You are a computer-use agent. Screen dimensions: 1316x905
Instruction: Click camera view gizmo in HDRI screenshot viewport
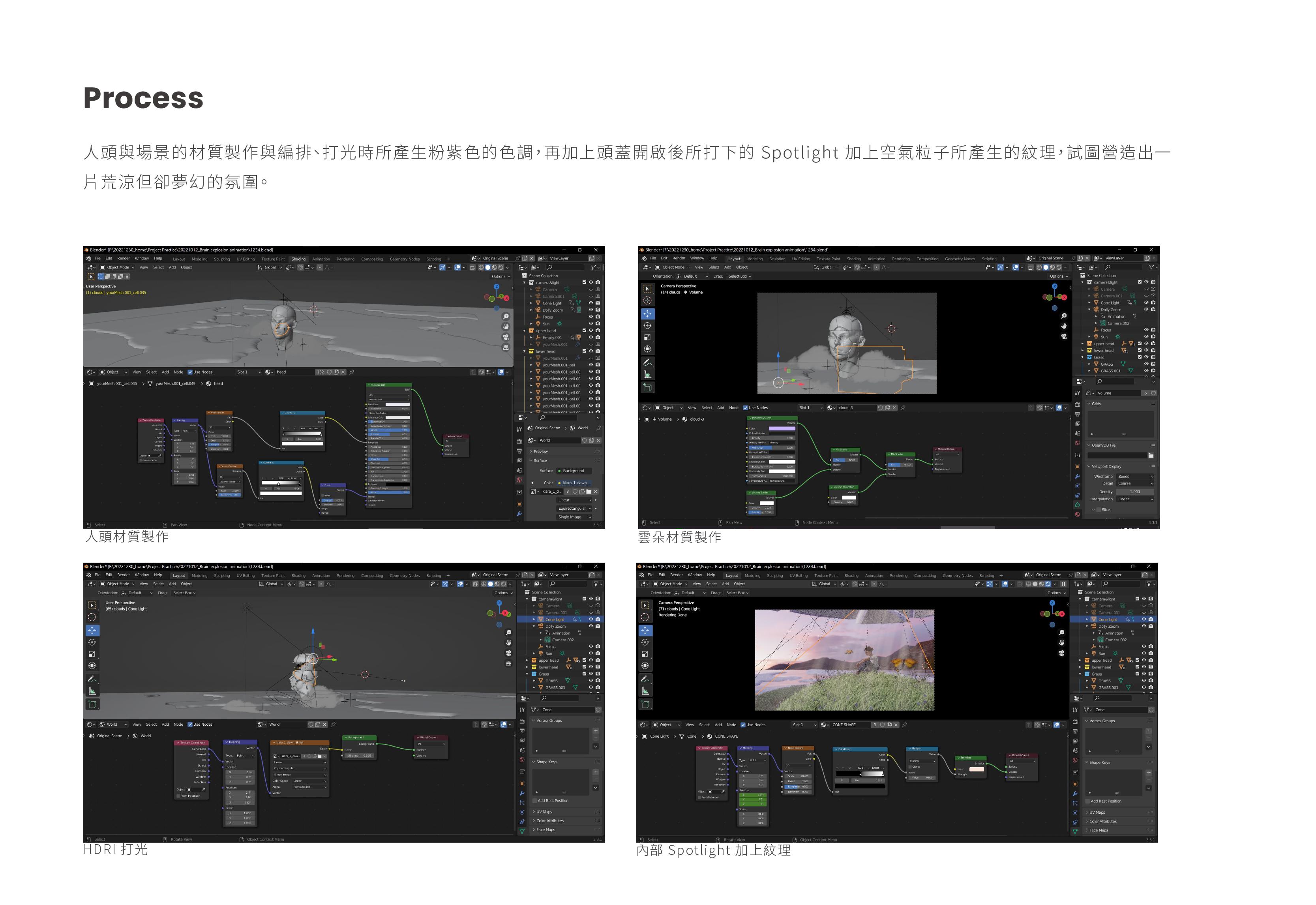click(x=508, y=653)
